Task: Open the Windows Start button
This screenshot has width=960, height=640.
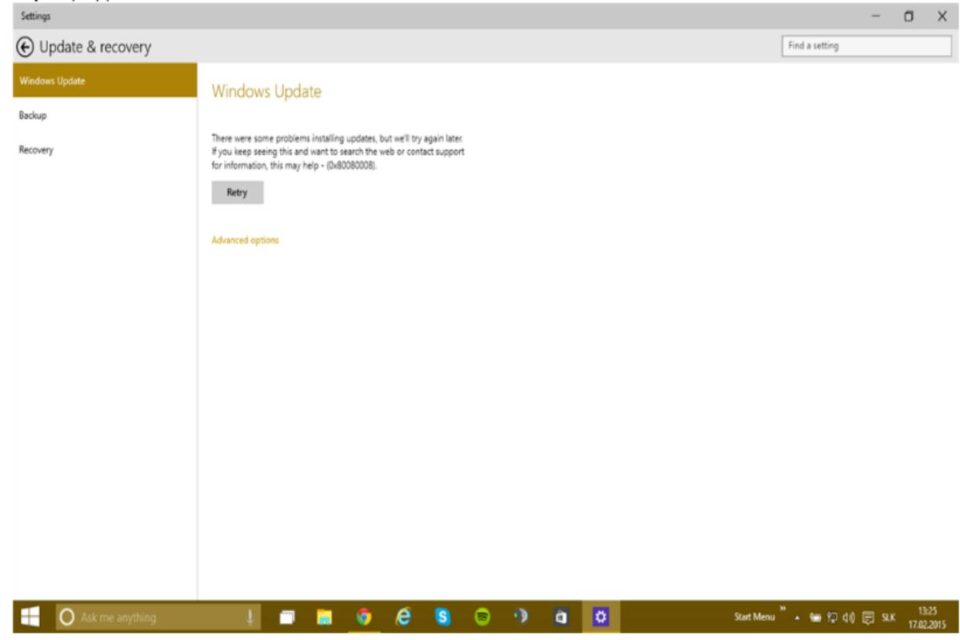Action: click(30, 617)
